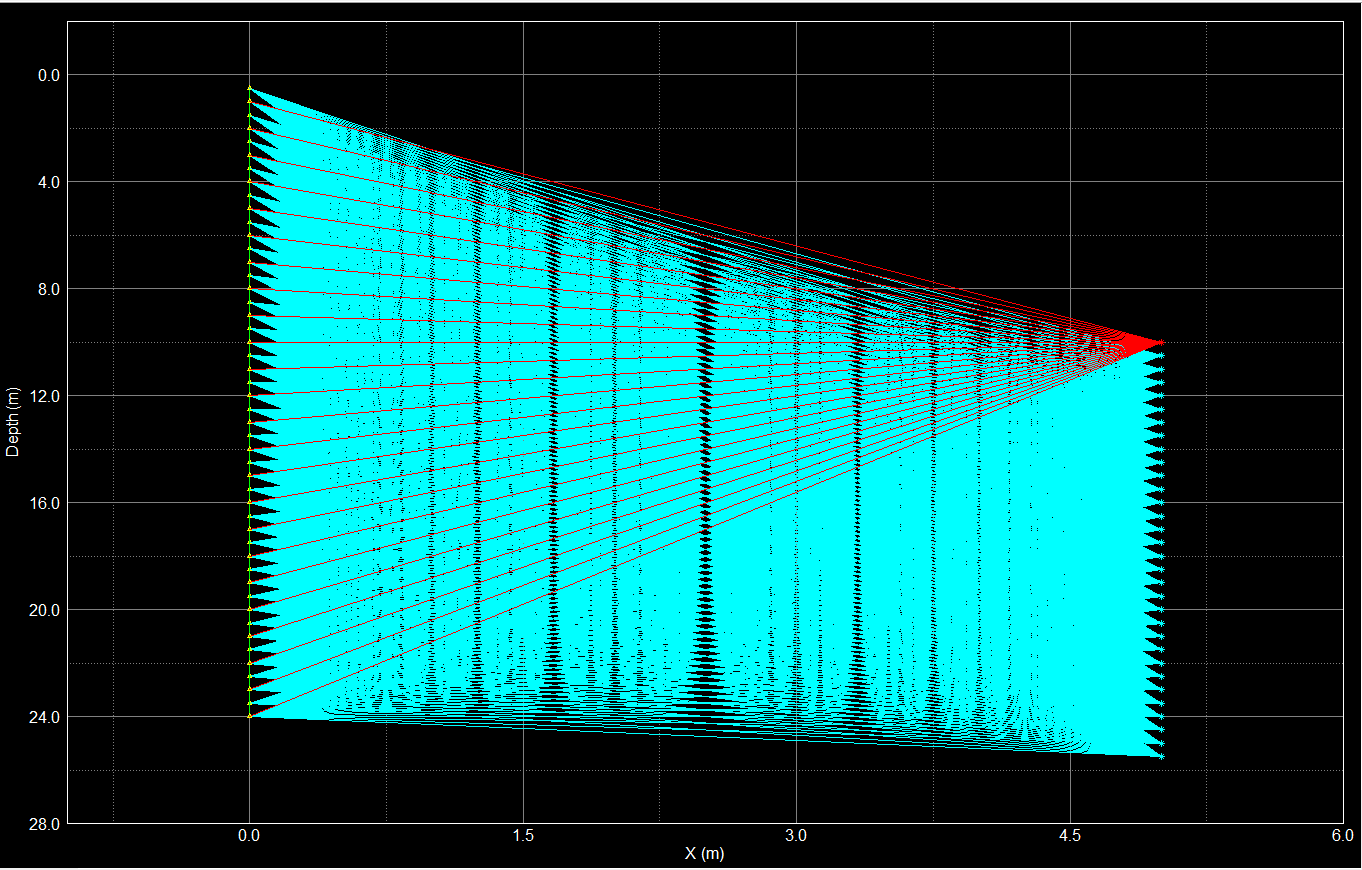Image resolution: width=1362 pixels, height=870 pixels.
Task: Click the red ray convergence point at right
Action: [x=1161, y=342]
